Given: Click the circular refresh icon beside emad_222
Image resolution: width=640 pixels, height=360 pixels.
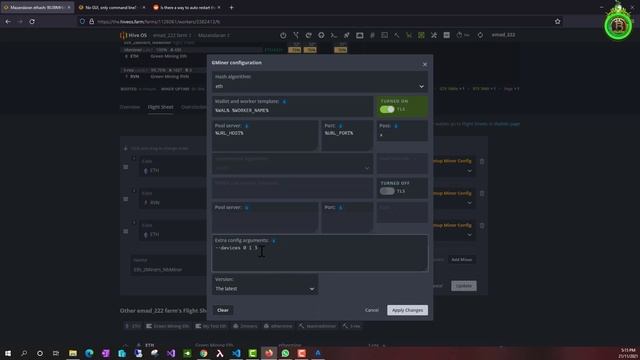Looking at the screenshot, I should 480,35.
